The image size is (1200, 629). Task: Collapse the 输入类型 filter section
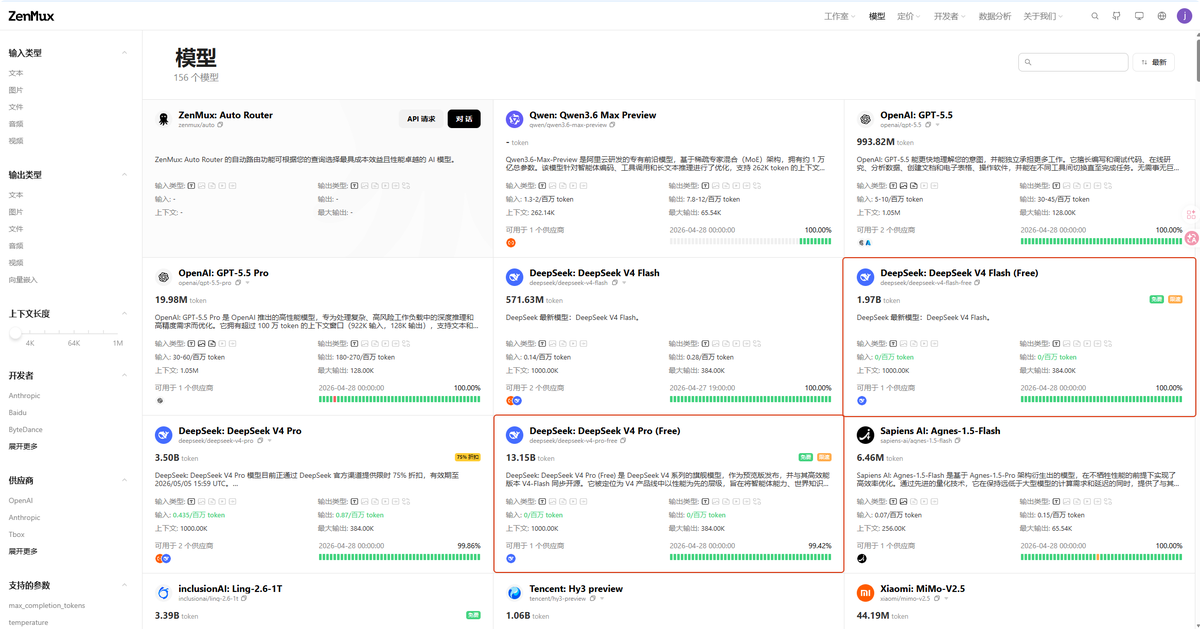pyautogui.click(x=125, y=53)
